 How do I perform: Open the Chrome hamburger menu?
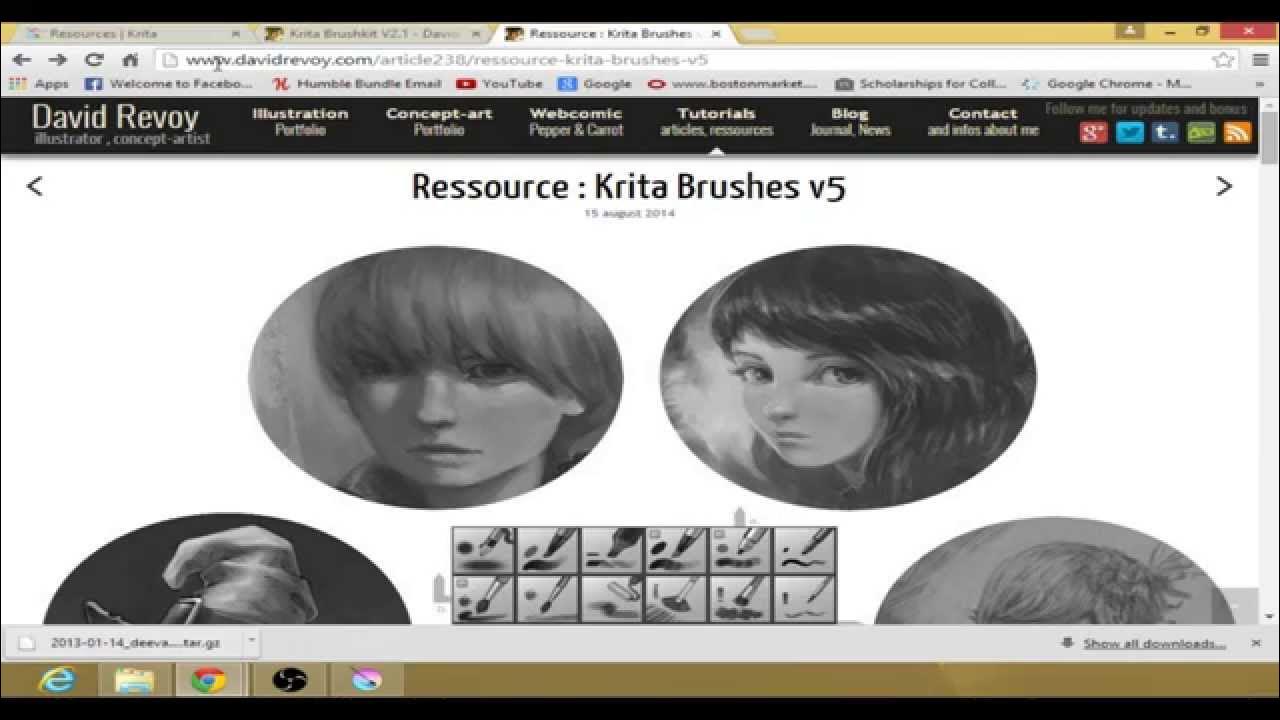(x=1260, y=60)
